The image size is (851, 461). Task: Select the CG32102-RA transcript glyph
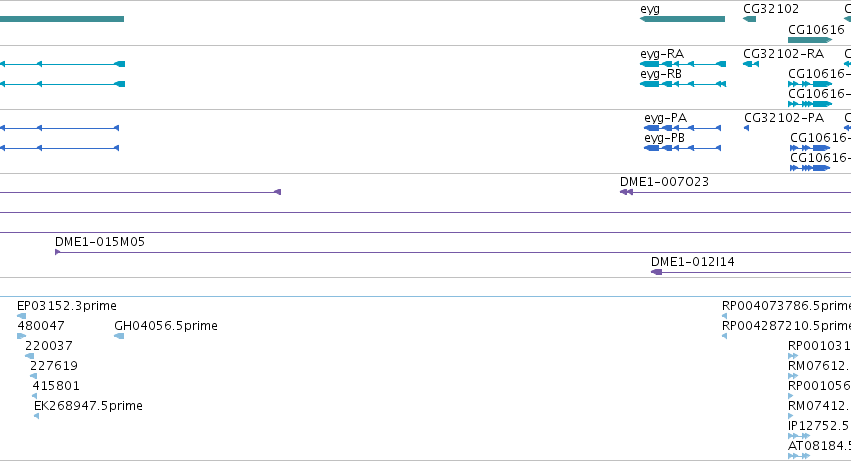click(x=751, y=64)
